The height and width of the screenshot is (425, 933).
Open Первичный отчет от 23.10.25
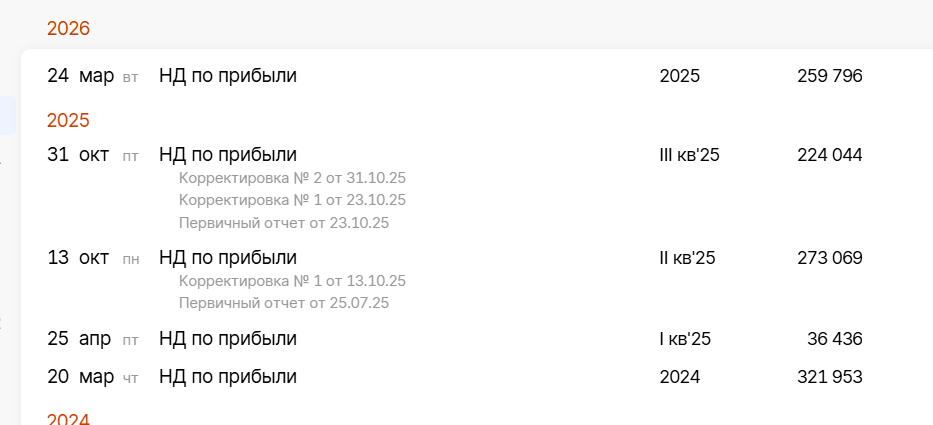(283, 222)
